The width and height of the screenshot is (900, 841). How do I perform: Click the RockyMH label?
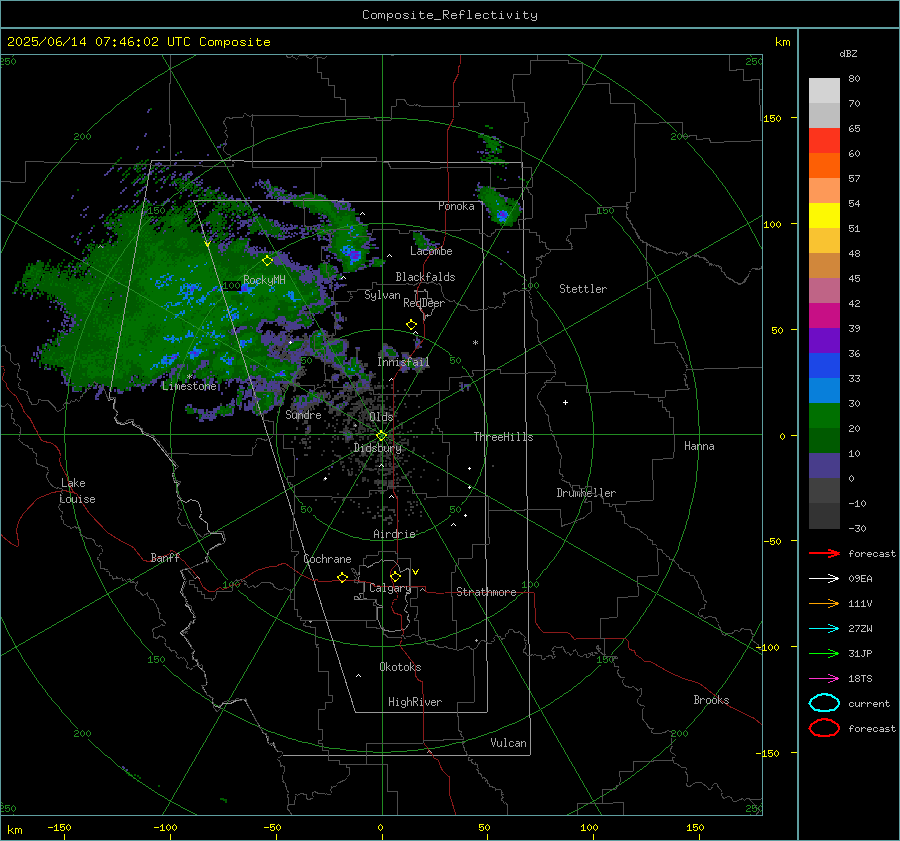[264, 280]
